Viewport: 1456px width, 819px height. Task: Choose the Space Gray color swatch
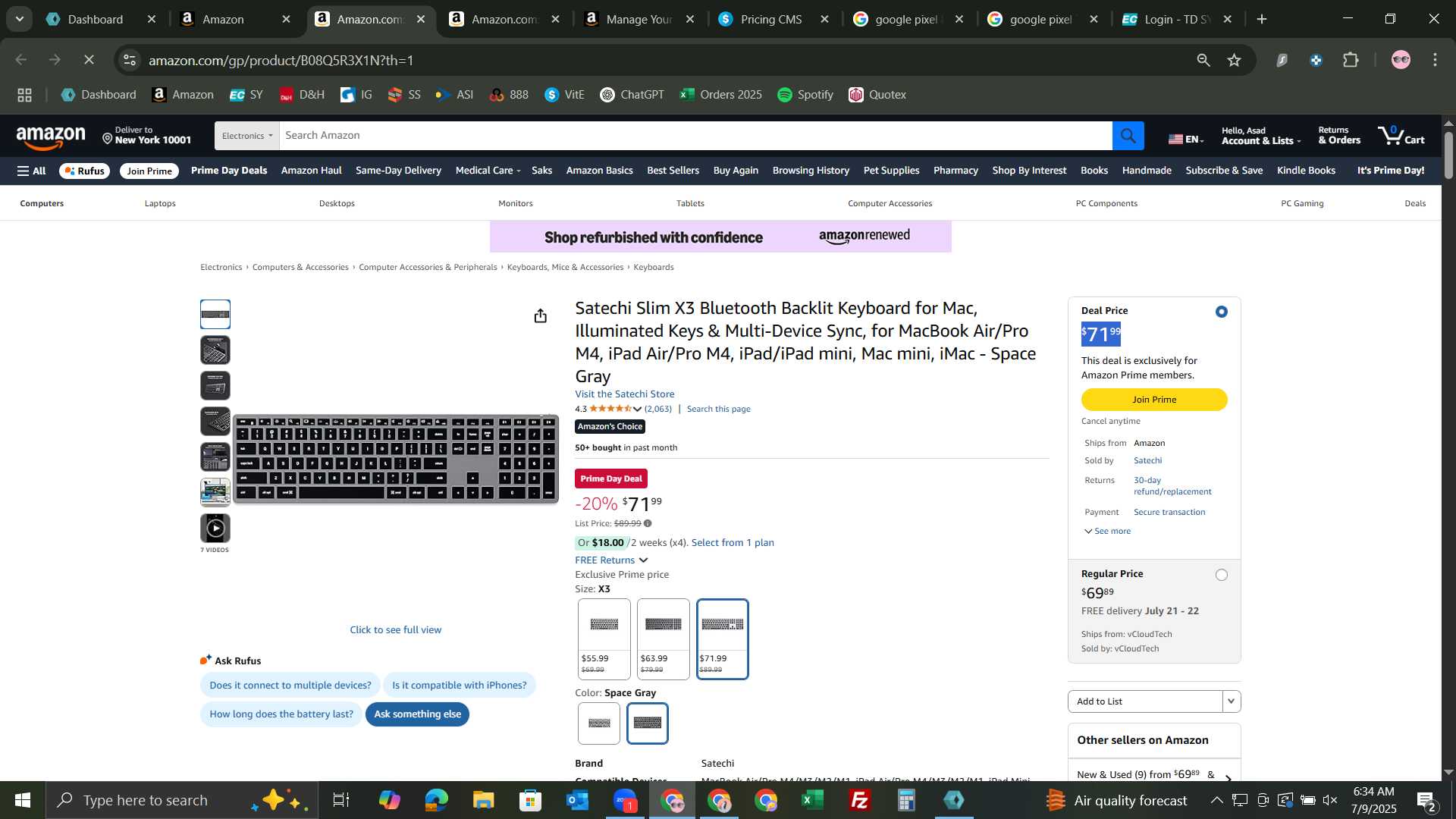647,723
